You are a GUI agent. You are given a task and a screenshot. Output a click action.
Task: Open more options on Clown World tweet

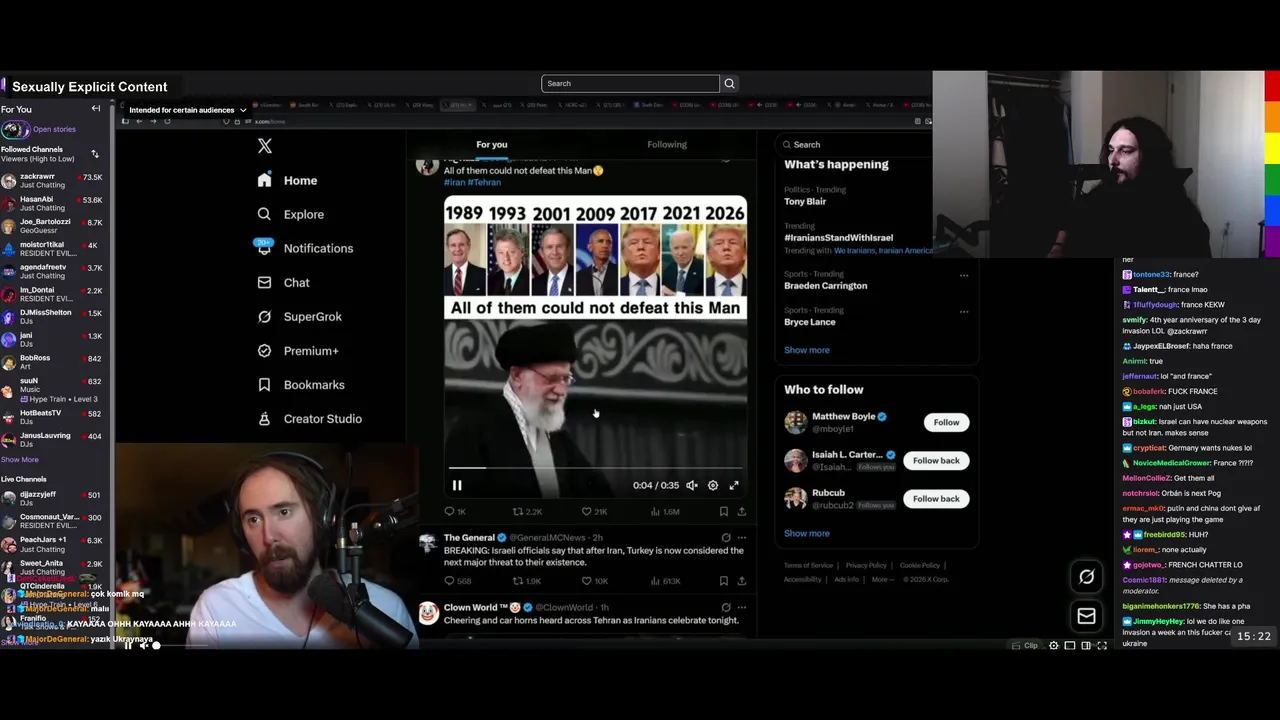tap(742, 607)
